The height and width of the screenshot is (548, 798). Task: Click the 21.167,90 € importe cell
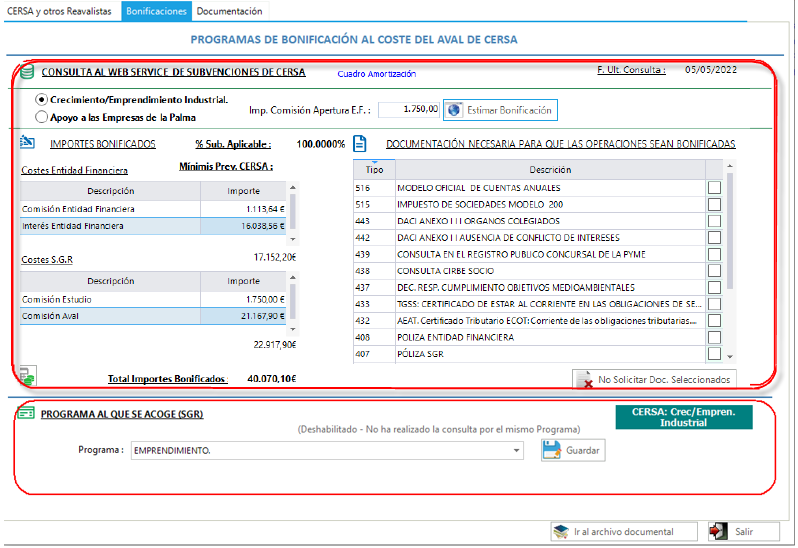coord(243,316)
